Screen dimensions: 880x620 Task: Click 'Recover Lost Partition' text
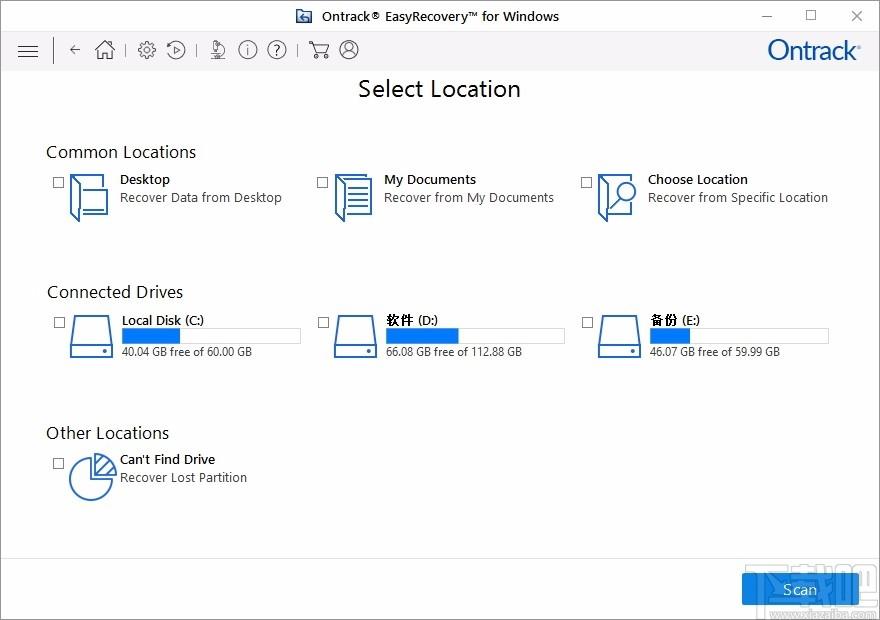tap(184, 477)
